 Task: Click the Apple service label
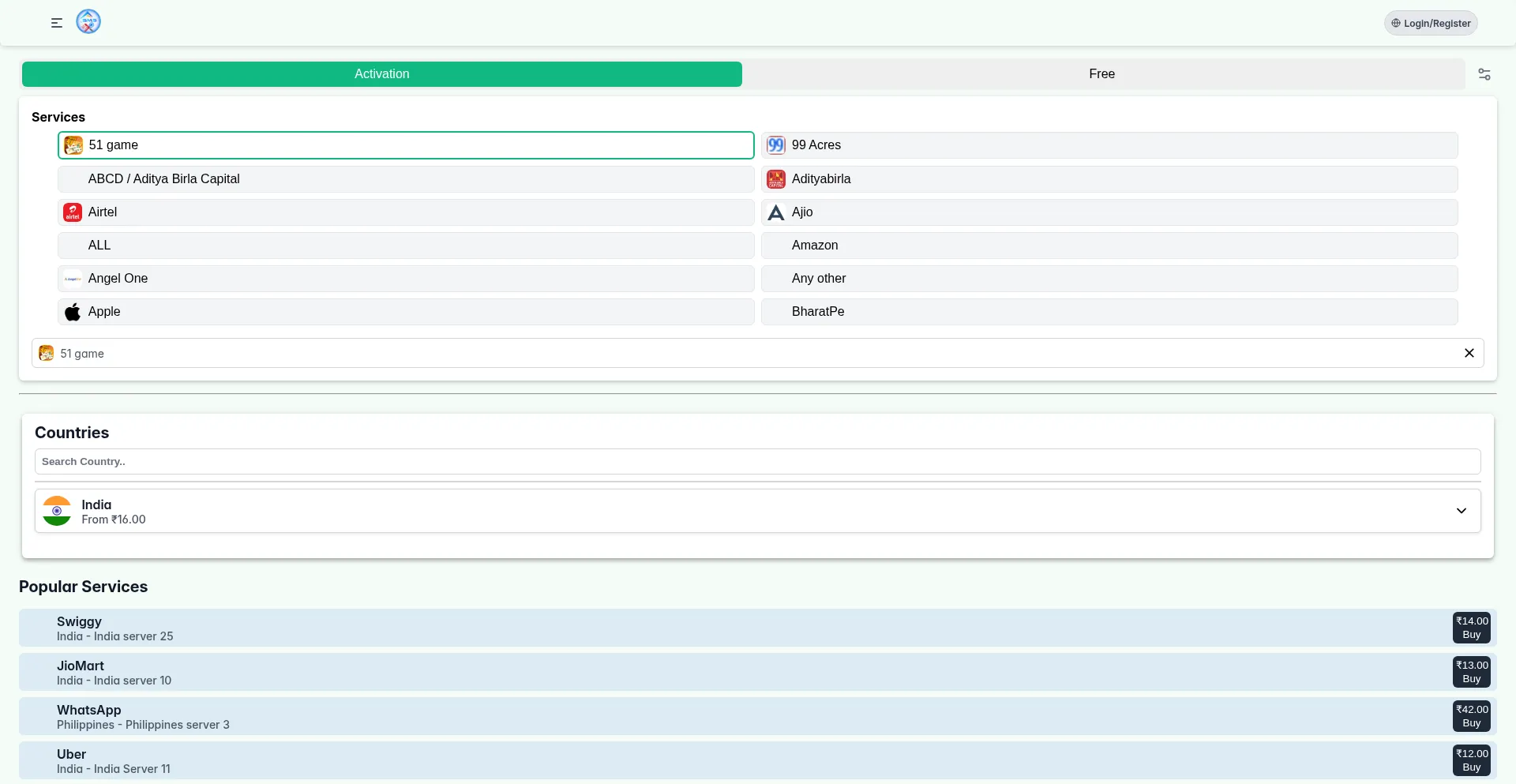104,312
